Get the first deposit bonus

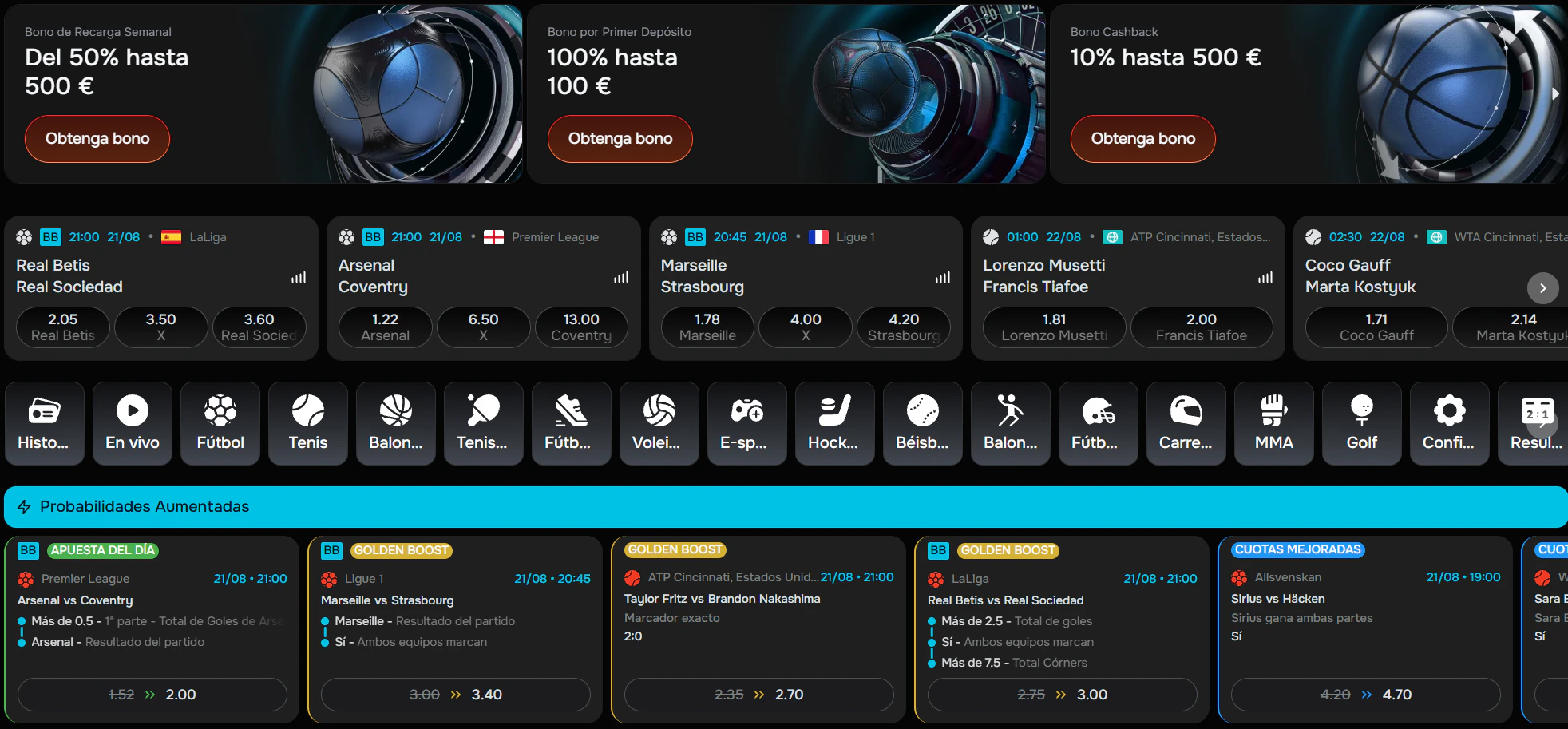coord(620,139)
